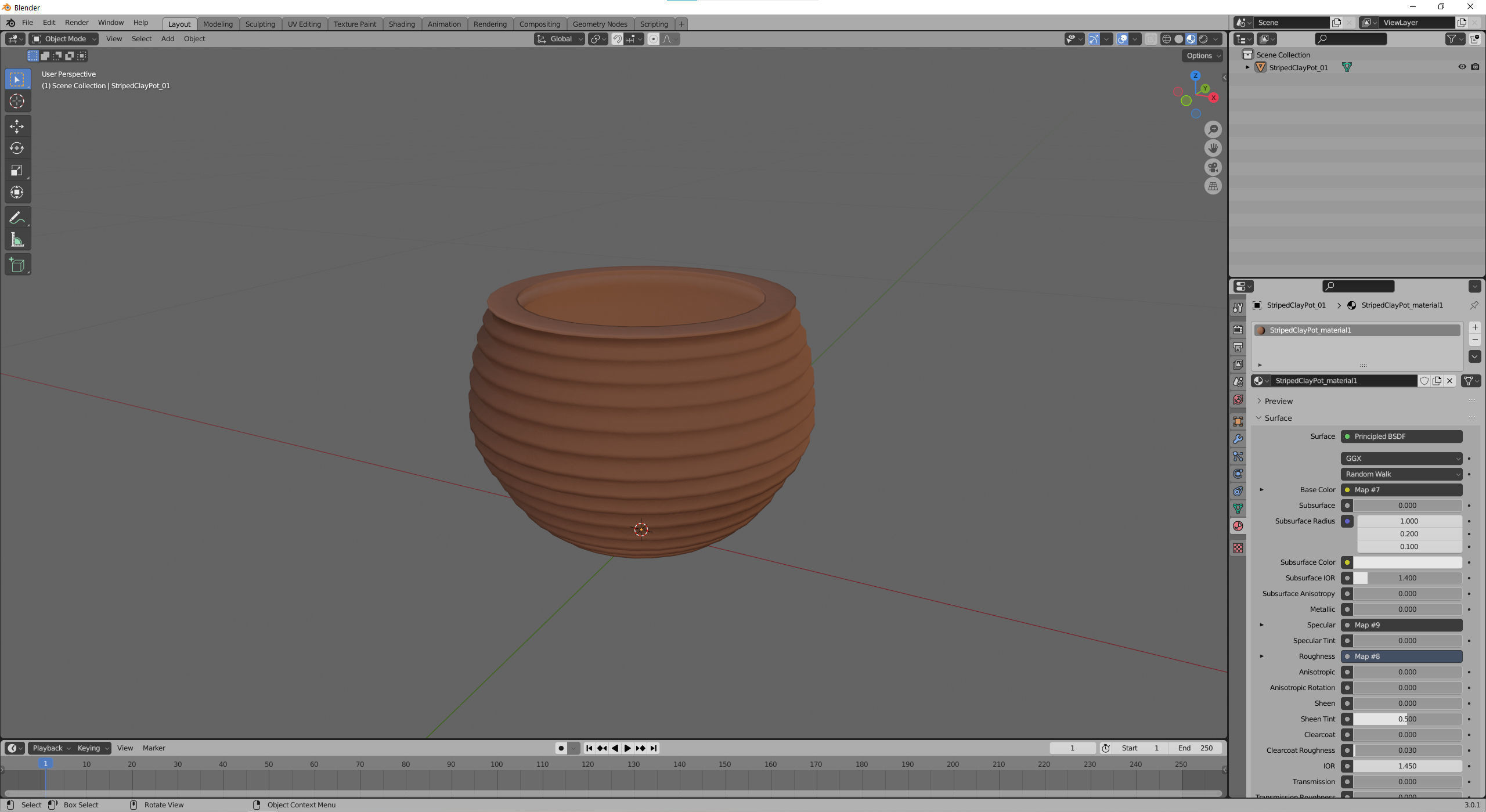This screenshot has height=812, width=1486.
Task: Open the viewport Add menu
Action: (167, 39)
